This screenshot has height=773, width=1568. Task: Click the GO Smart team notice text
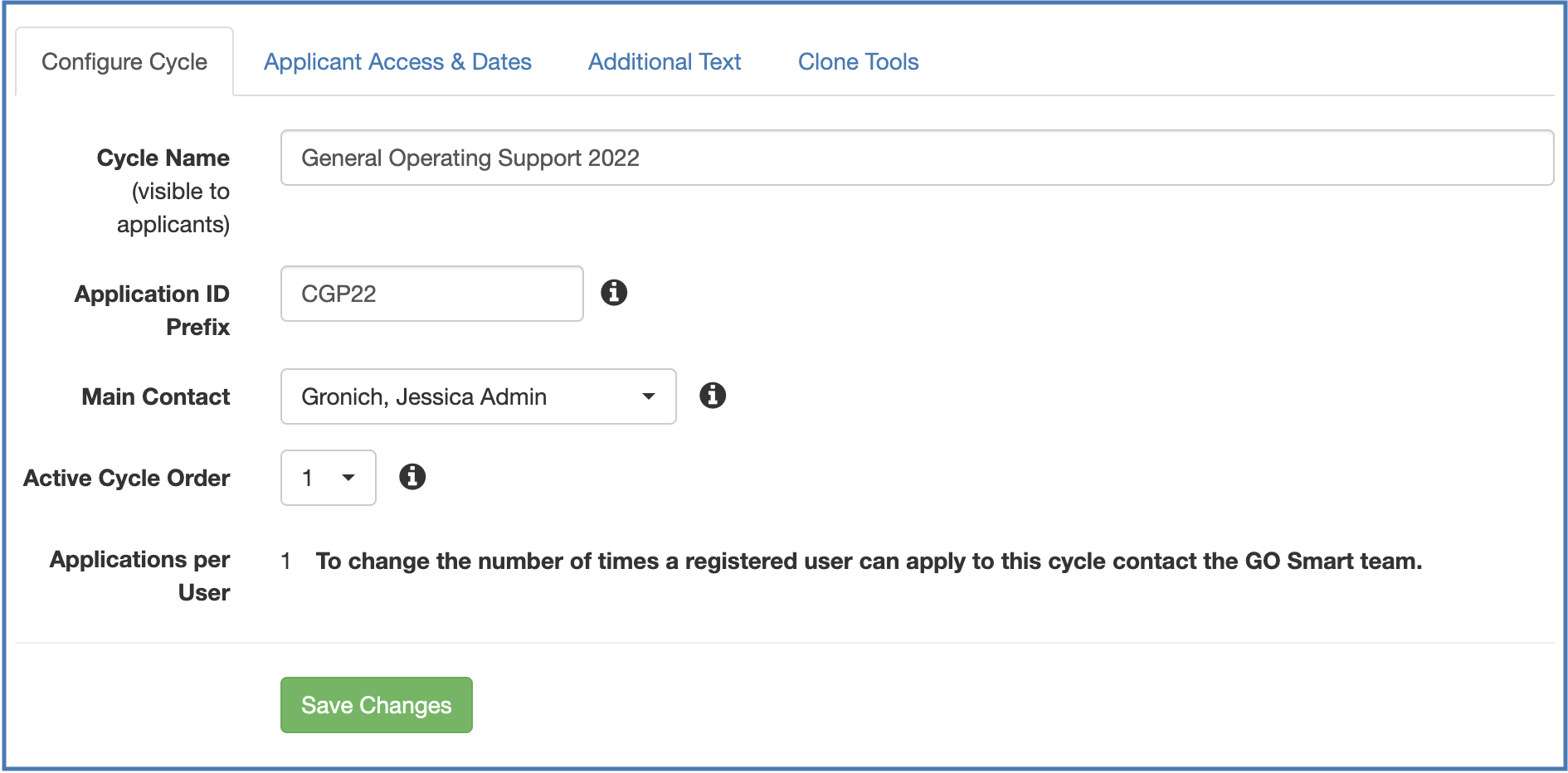(869, 562)
